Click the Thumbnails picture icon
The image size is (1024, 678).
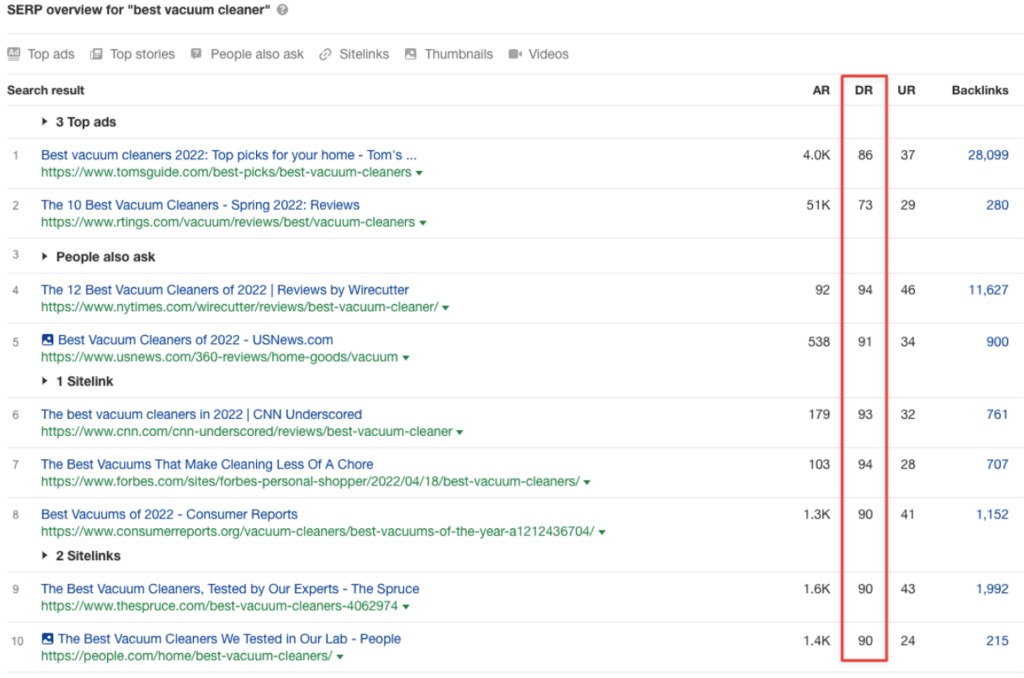pyautogui.click(x=410, y=54)
